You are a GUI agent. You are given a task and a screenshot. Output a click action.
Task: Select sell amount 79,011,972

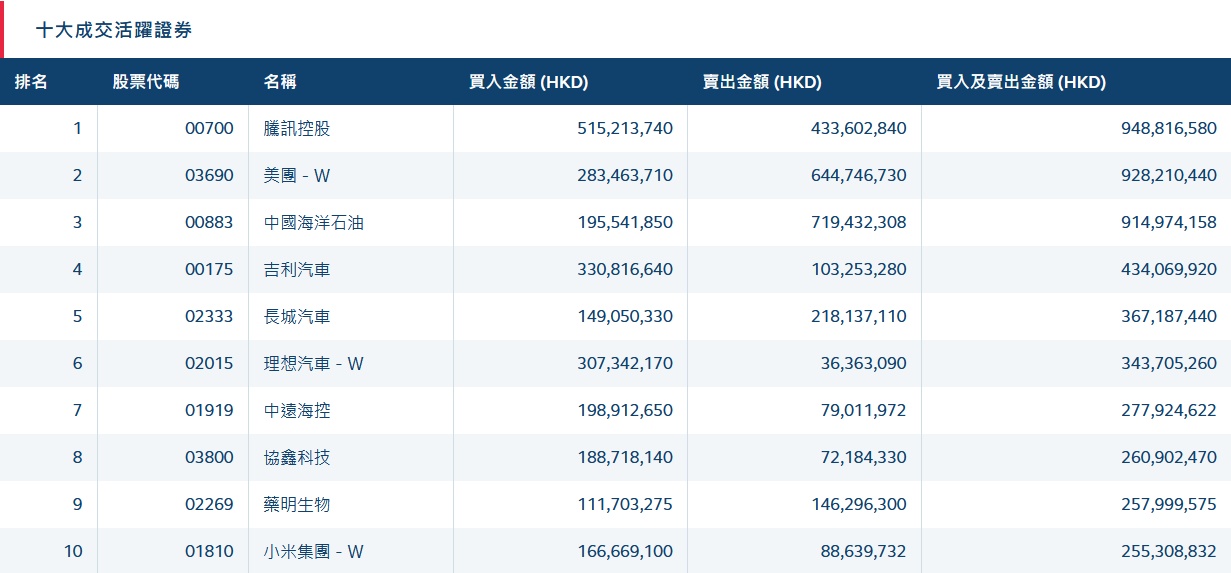coord(864,410)
